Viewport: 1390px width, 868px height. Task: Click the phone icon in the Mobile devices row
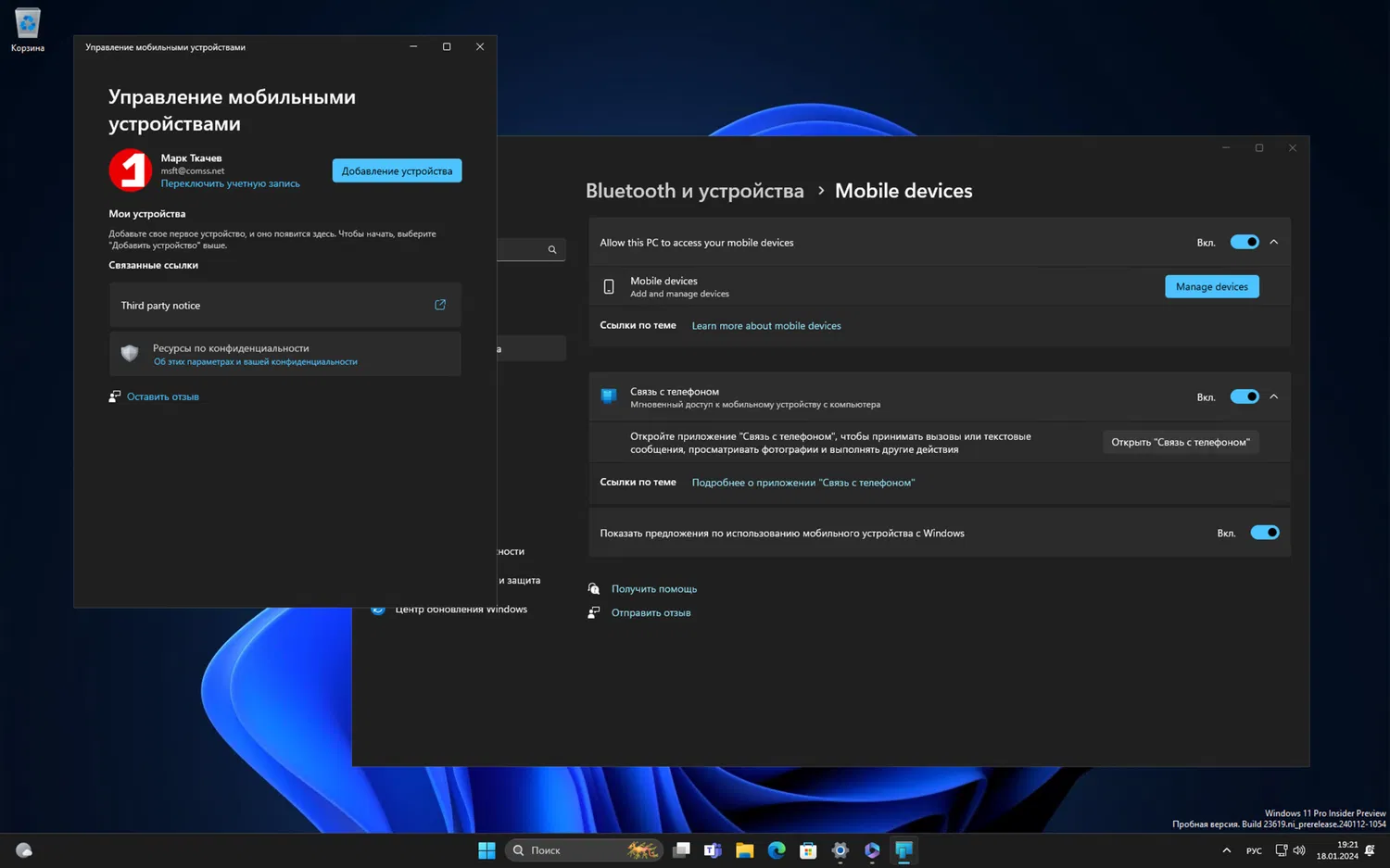(x=609, y=287)
